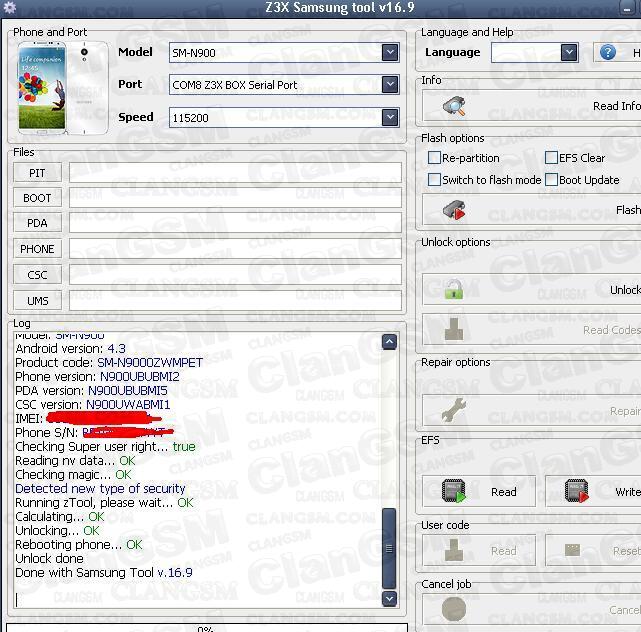Click the Unlock button label
The width and height of the screenshot is (641, 632).
pyautogui.click(x=625, y=290)
